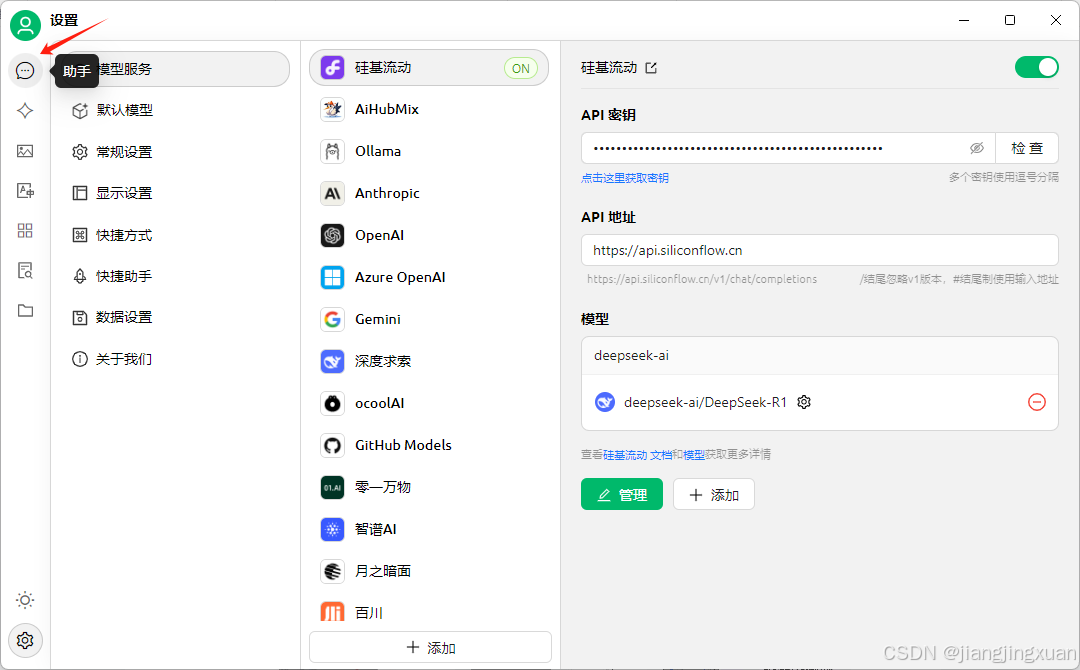Screen dimensions: 1080x670
Task: Open 常规设置 settings section
Action: pyautogui.click(x=177, y=151)
